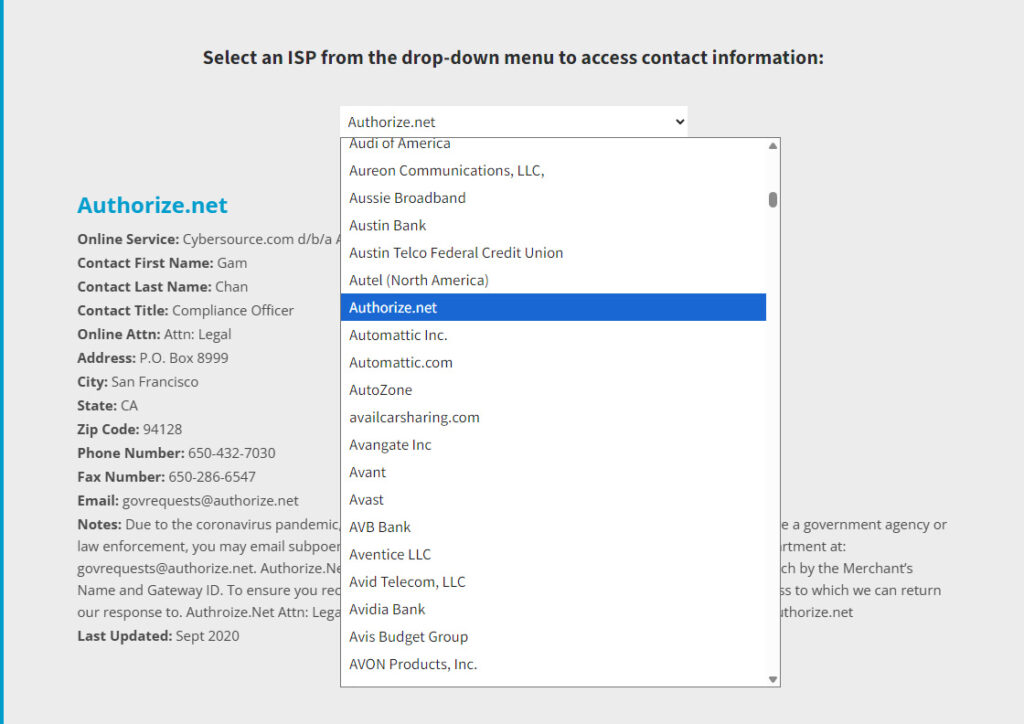Screen dimensions: 1024x724
Task: Collapse the ISP selection combo box
Action: click(513, 122)
